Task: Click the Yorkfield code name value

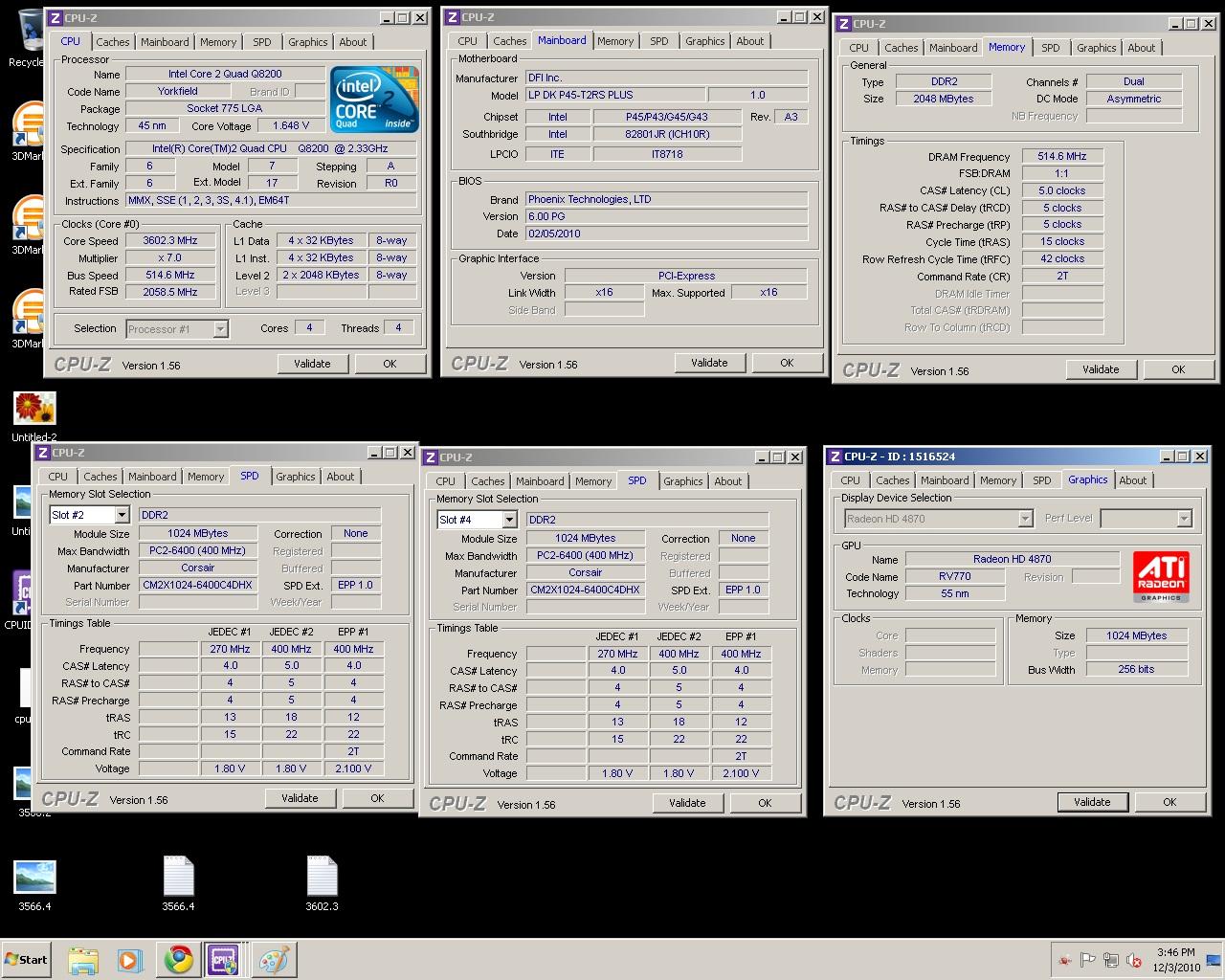Action: tap(177, 91)
